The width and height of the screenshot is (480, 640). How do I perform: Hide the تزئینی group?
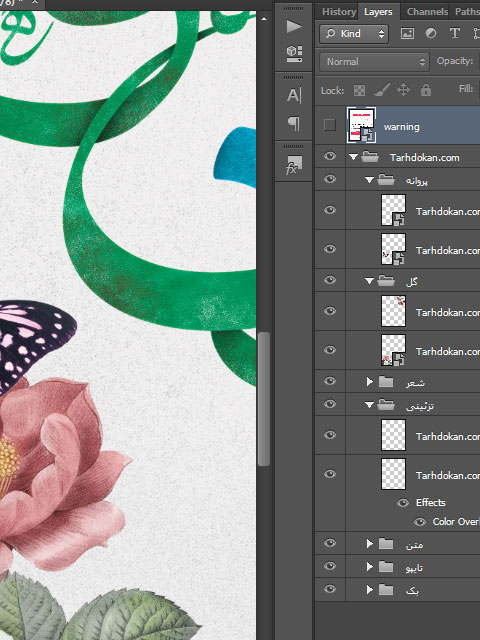point(330,404)
